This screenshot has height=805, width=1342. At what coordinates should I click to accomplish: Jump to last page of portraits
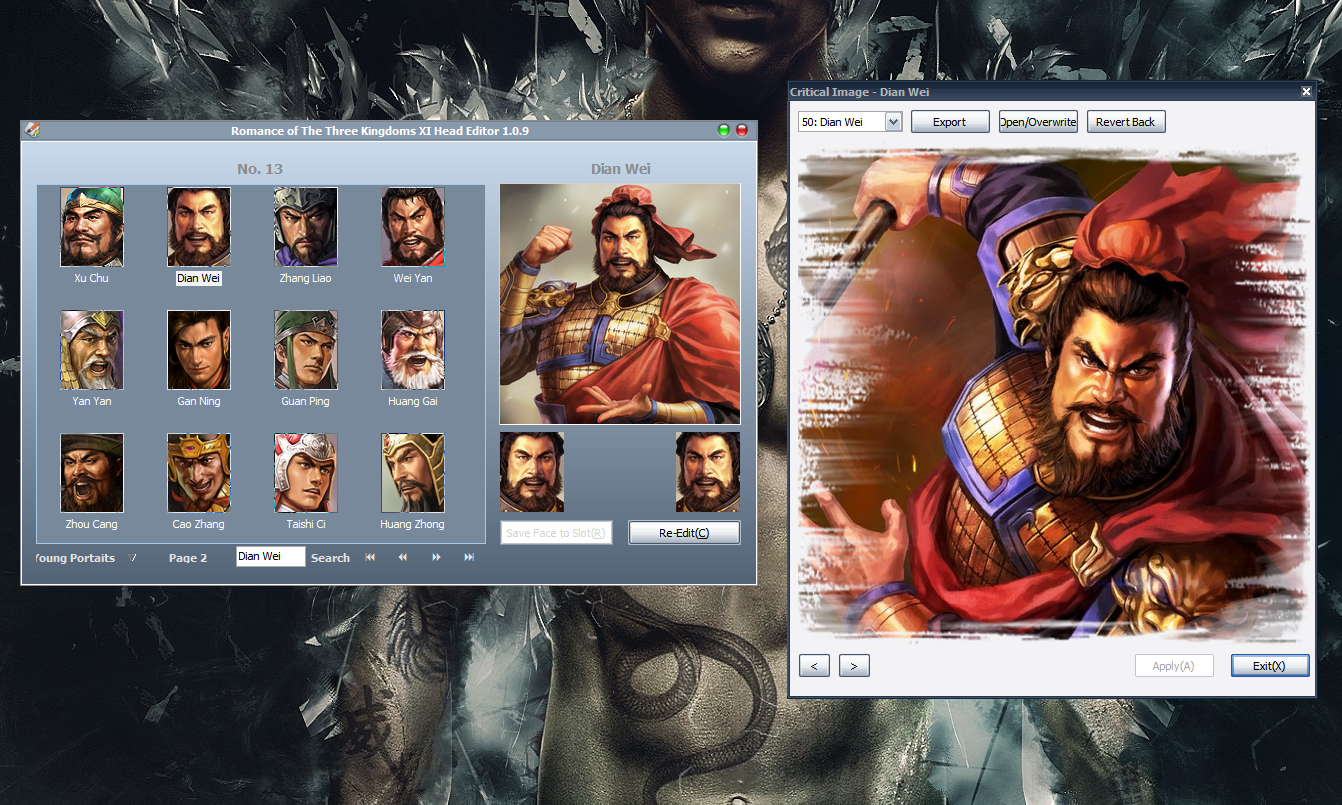[x=469, y=557]
